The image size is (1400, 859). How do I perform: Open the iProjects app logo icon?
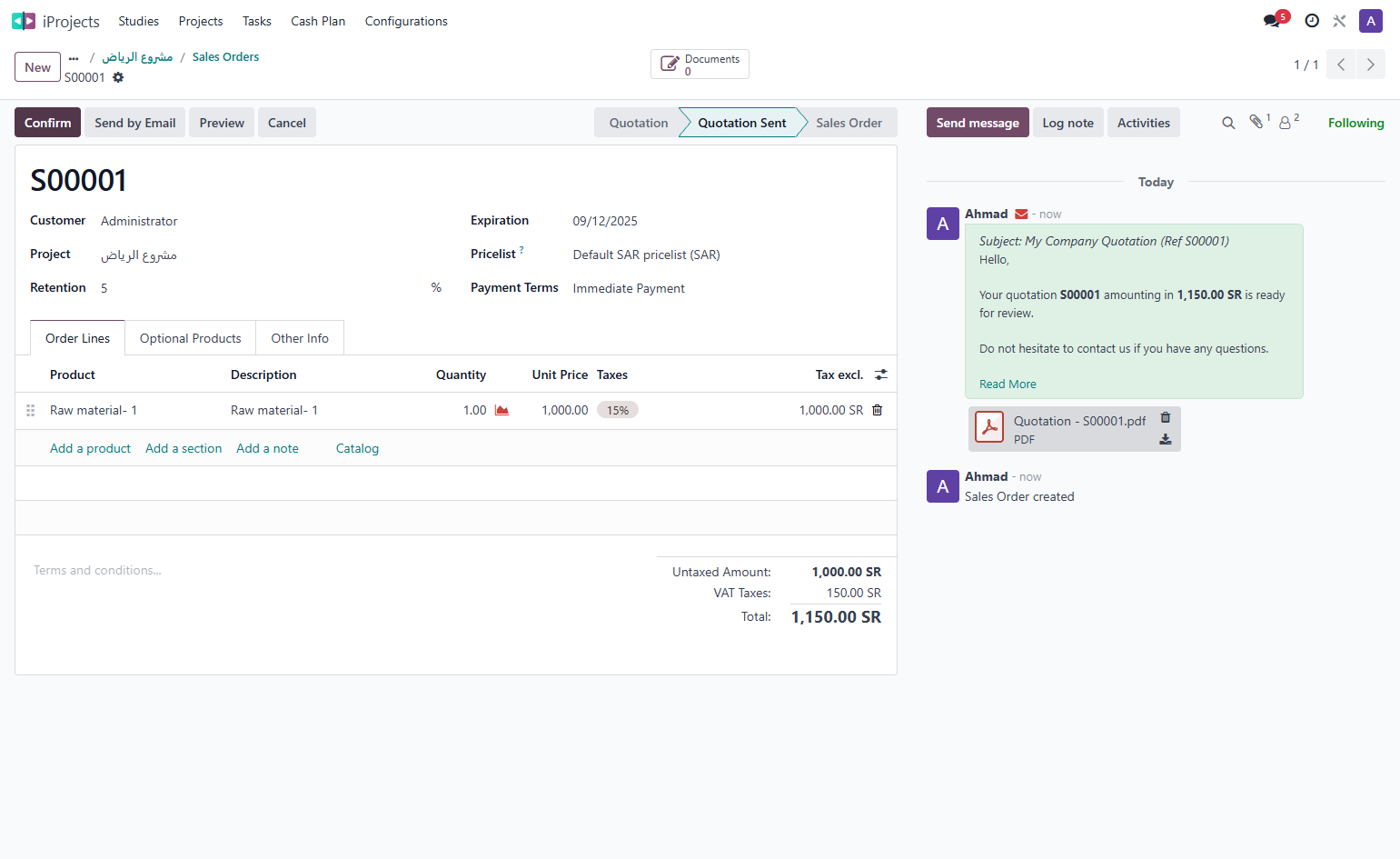pos(24,21)
